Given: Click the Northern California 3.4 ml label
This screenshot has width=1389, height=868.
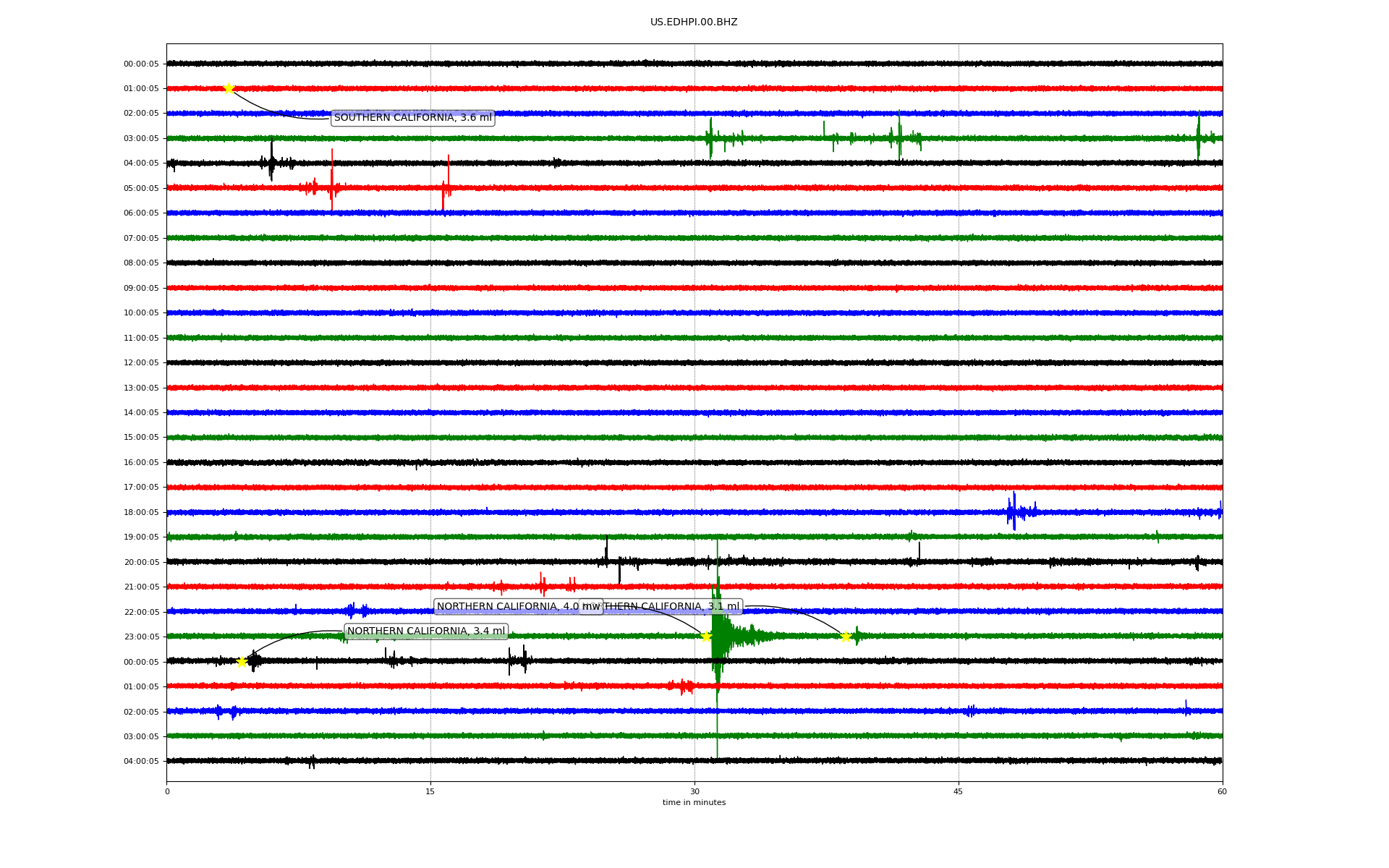Looking at the screenshot, I should (425, 631).
